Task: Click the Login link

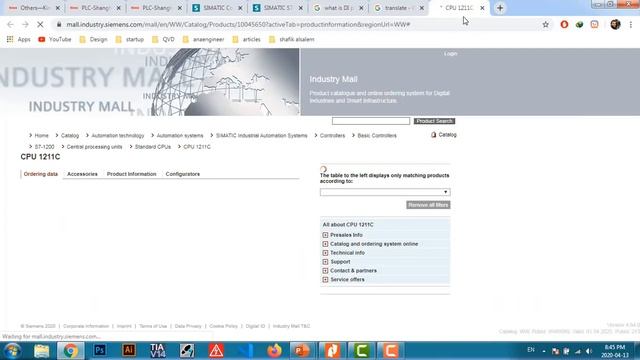Action: 451,54
